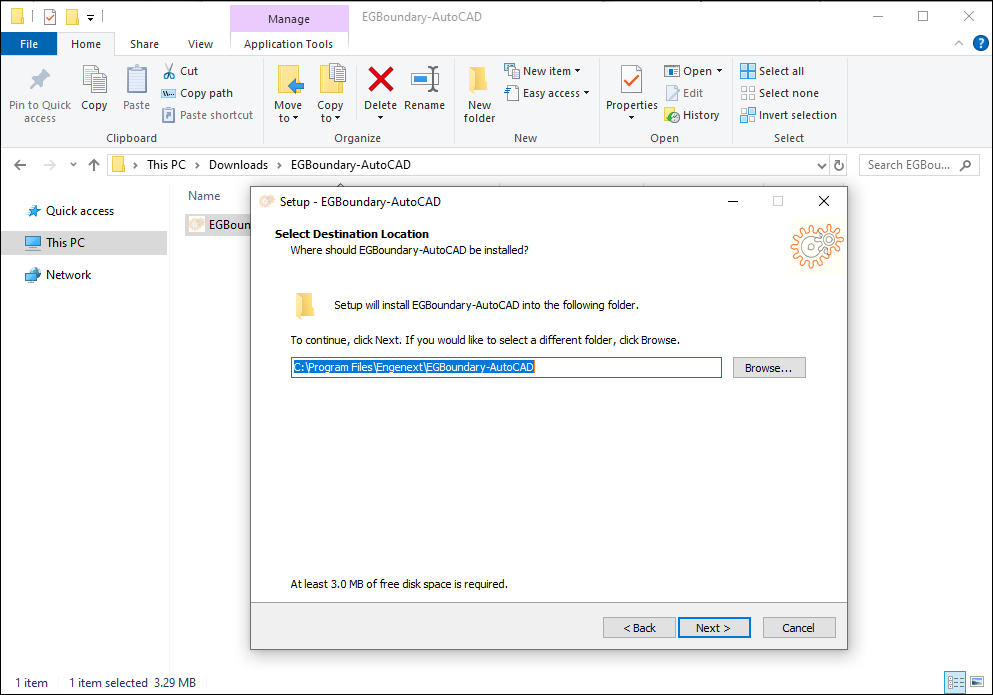Open the Properties button dropdown arrow

(631, 118)
